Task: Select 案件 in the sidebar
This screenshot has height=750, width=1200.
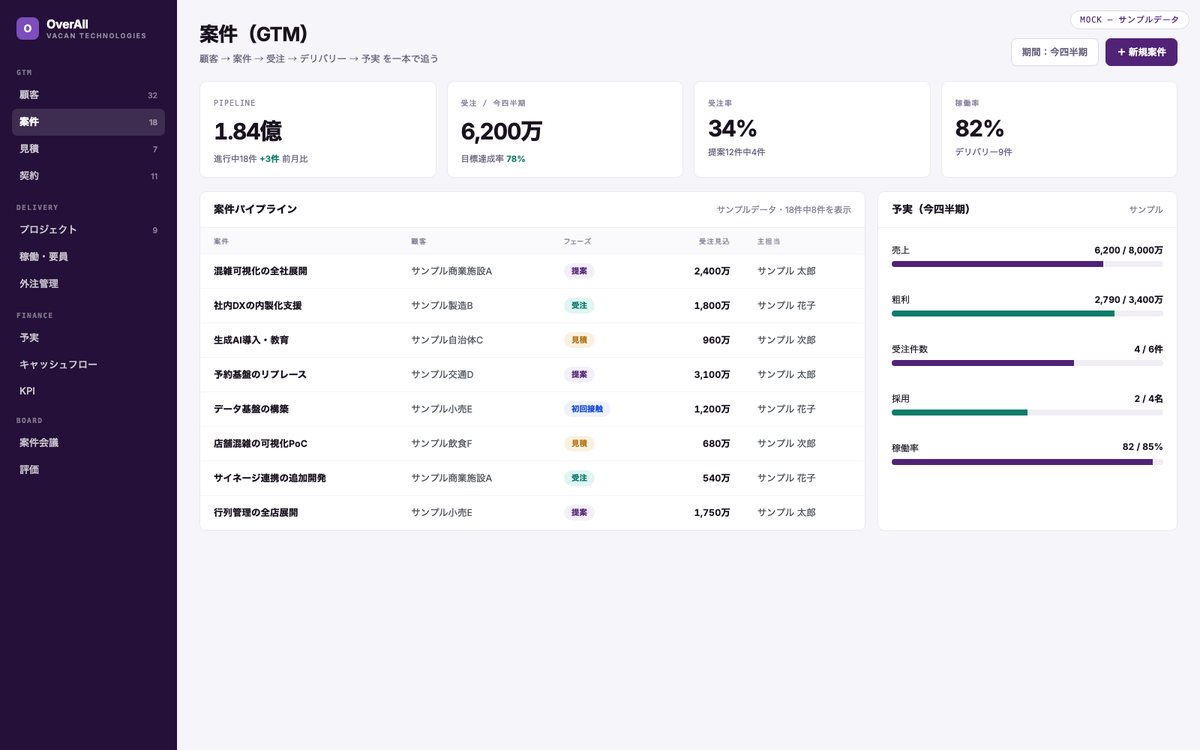Action: coord(88,122)
